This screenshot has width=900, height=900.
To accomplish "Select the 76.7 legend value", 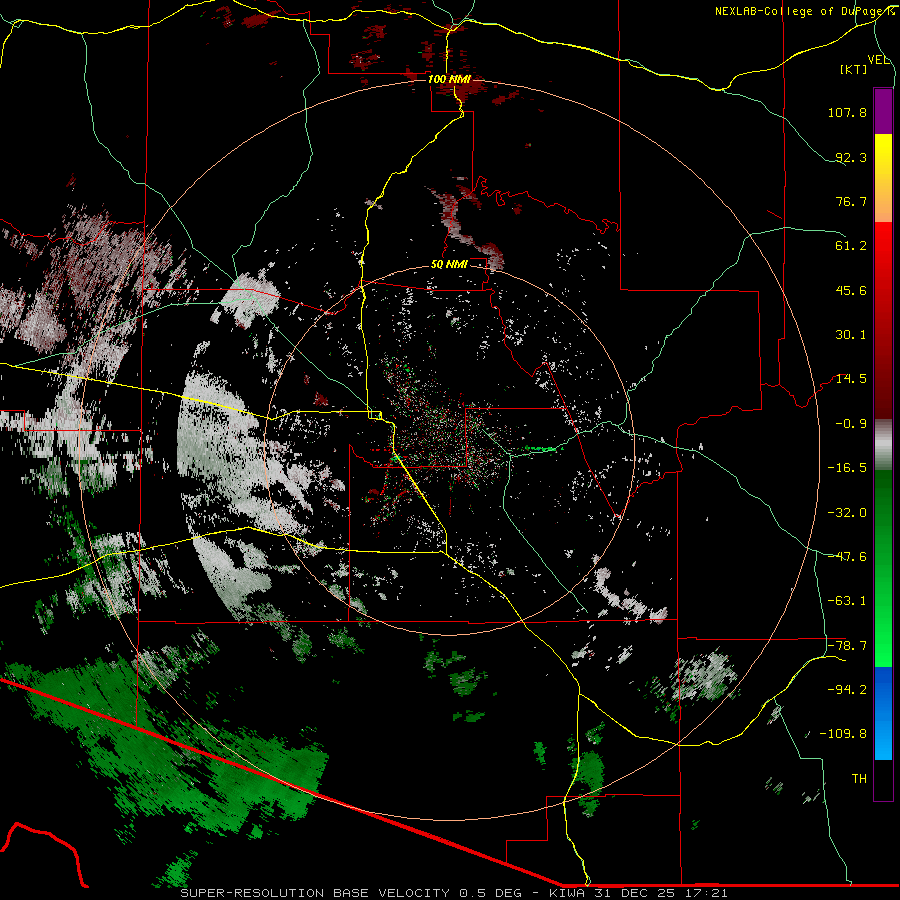I will click(x=851, y=201).
